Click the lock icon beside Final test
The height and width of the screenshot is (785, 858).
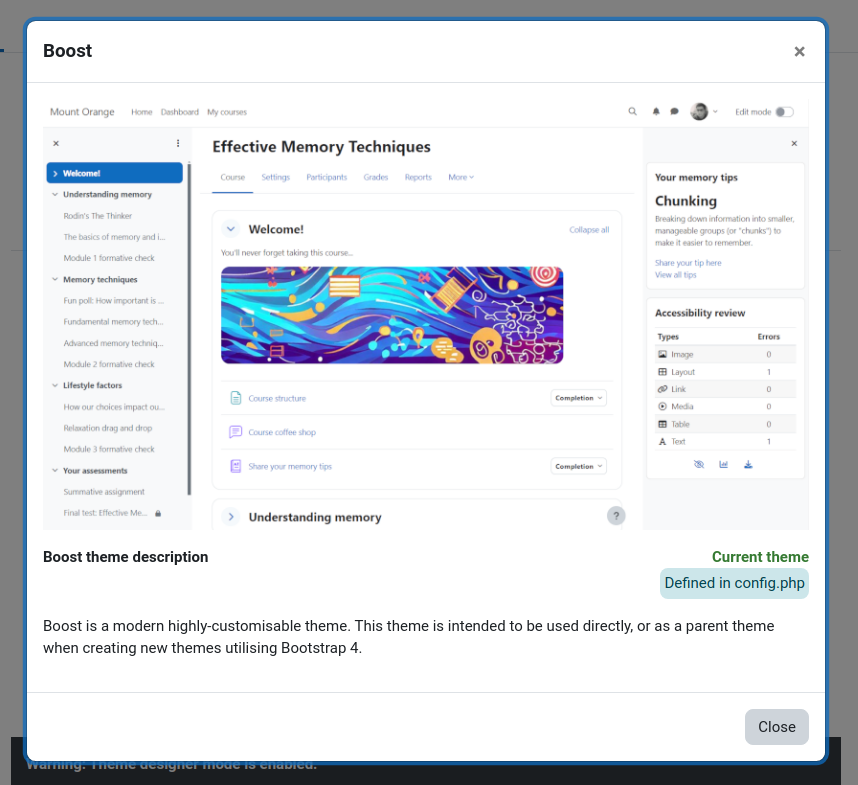158,513
